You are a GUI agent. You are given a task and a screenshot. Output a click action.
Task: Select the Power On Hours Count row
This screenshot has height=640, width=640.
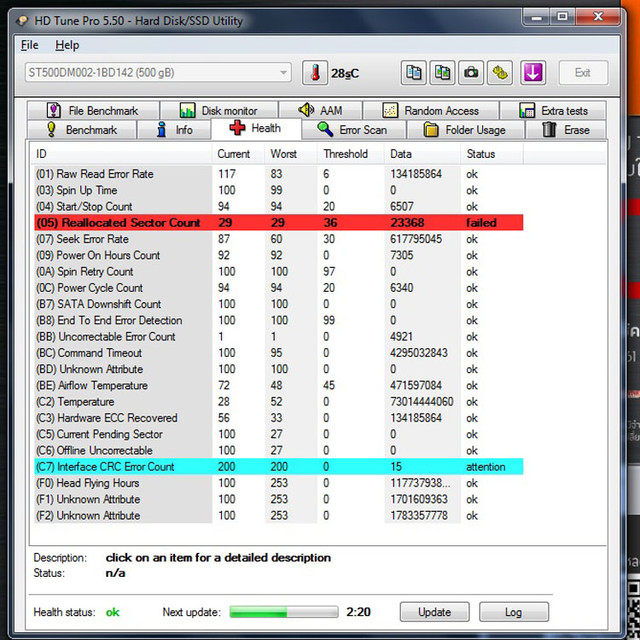tap(279, 255)
